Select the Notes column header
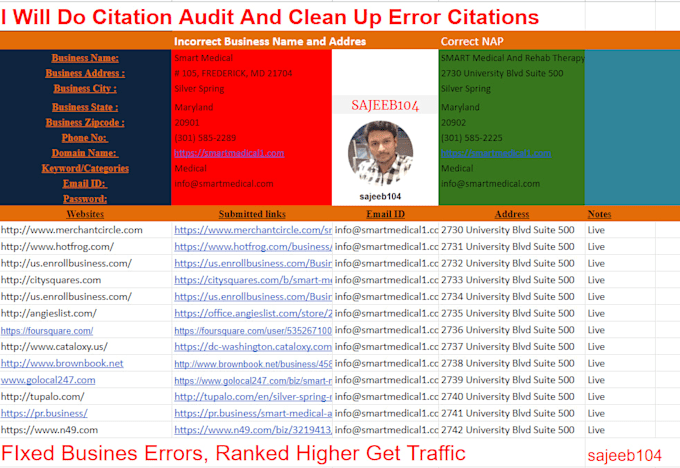 (x=599, y=214)
